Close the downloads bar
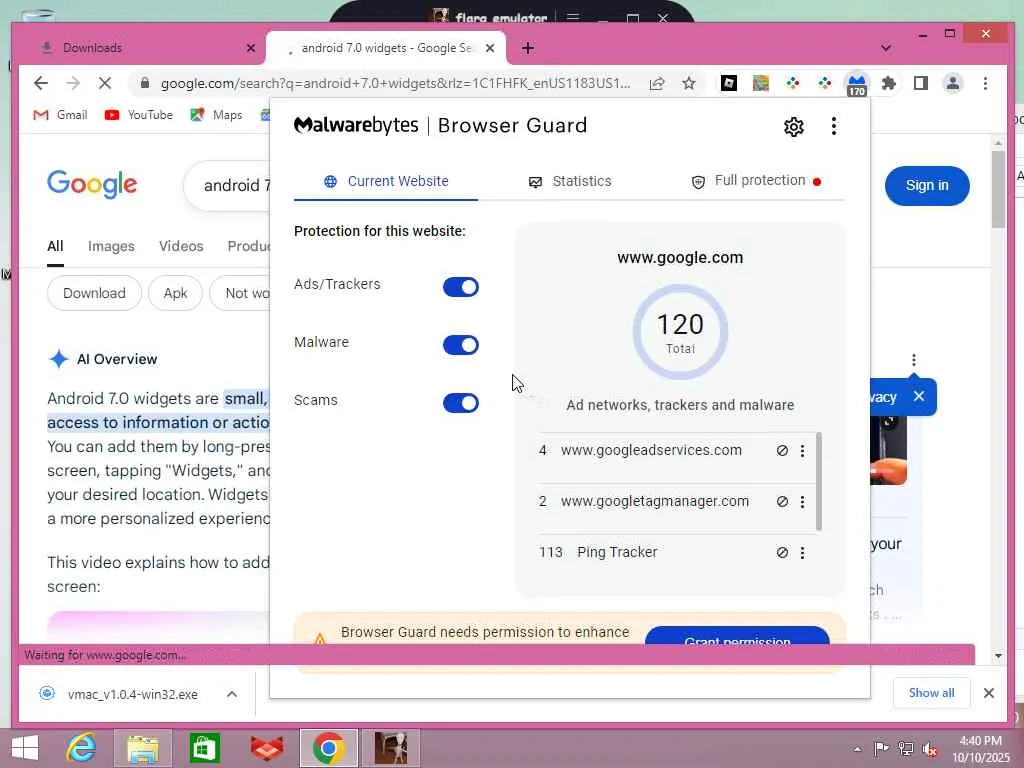Image resolution: width=1024 pixels, height=768 pixels. (989, 693)
